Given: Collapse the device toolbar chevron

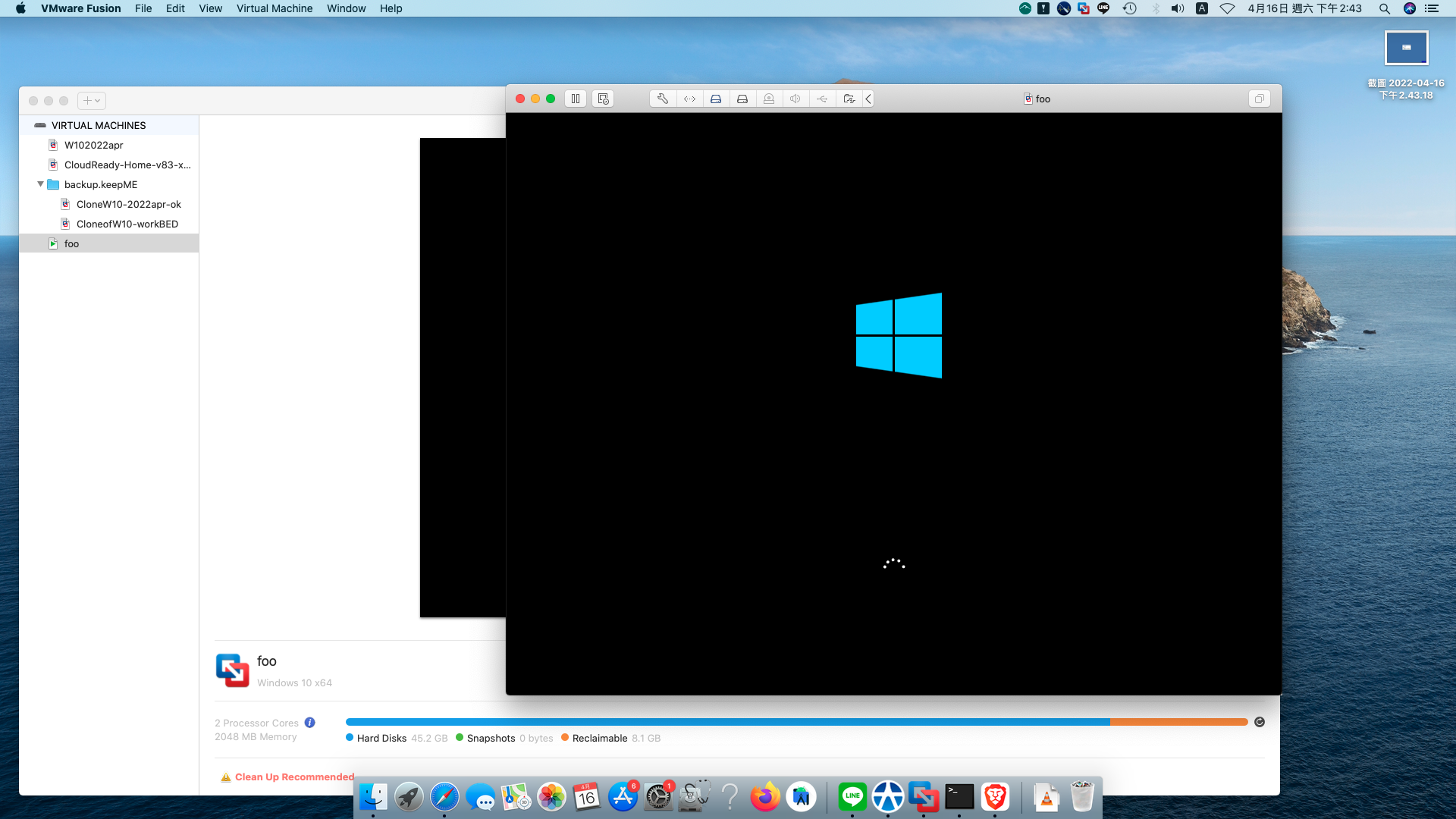Looking at the screenshot, I should coord(868,99).
